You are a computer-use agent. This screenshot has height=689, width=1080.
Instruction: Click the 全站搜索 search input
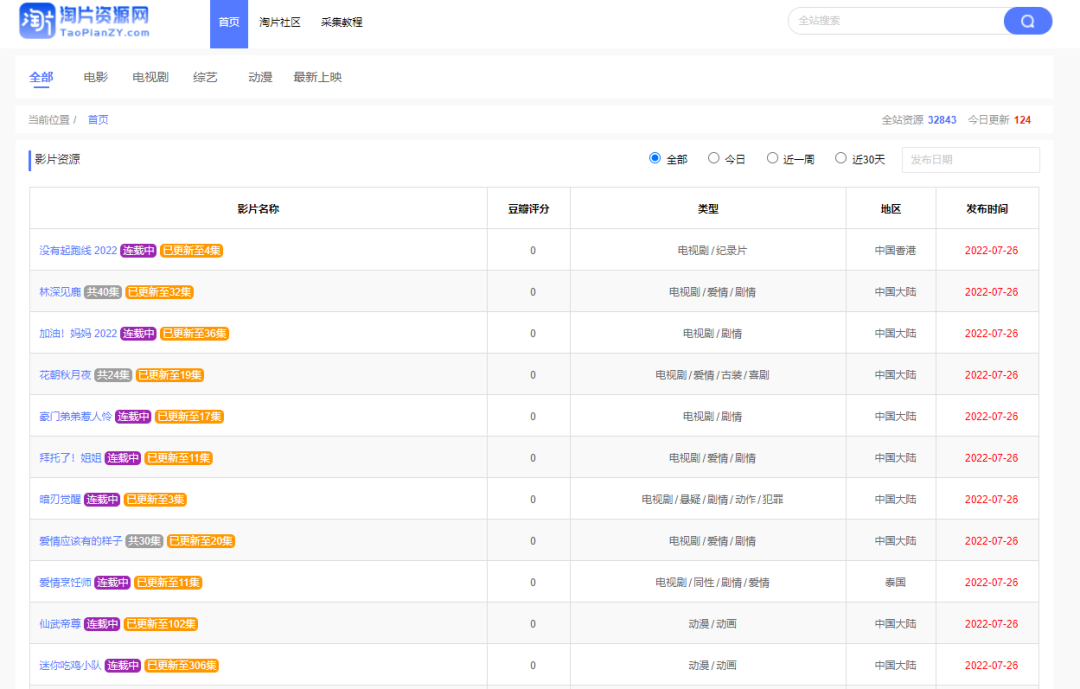(x=895, y=21)
